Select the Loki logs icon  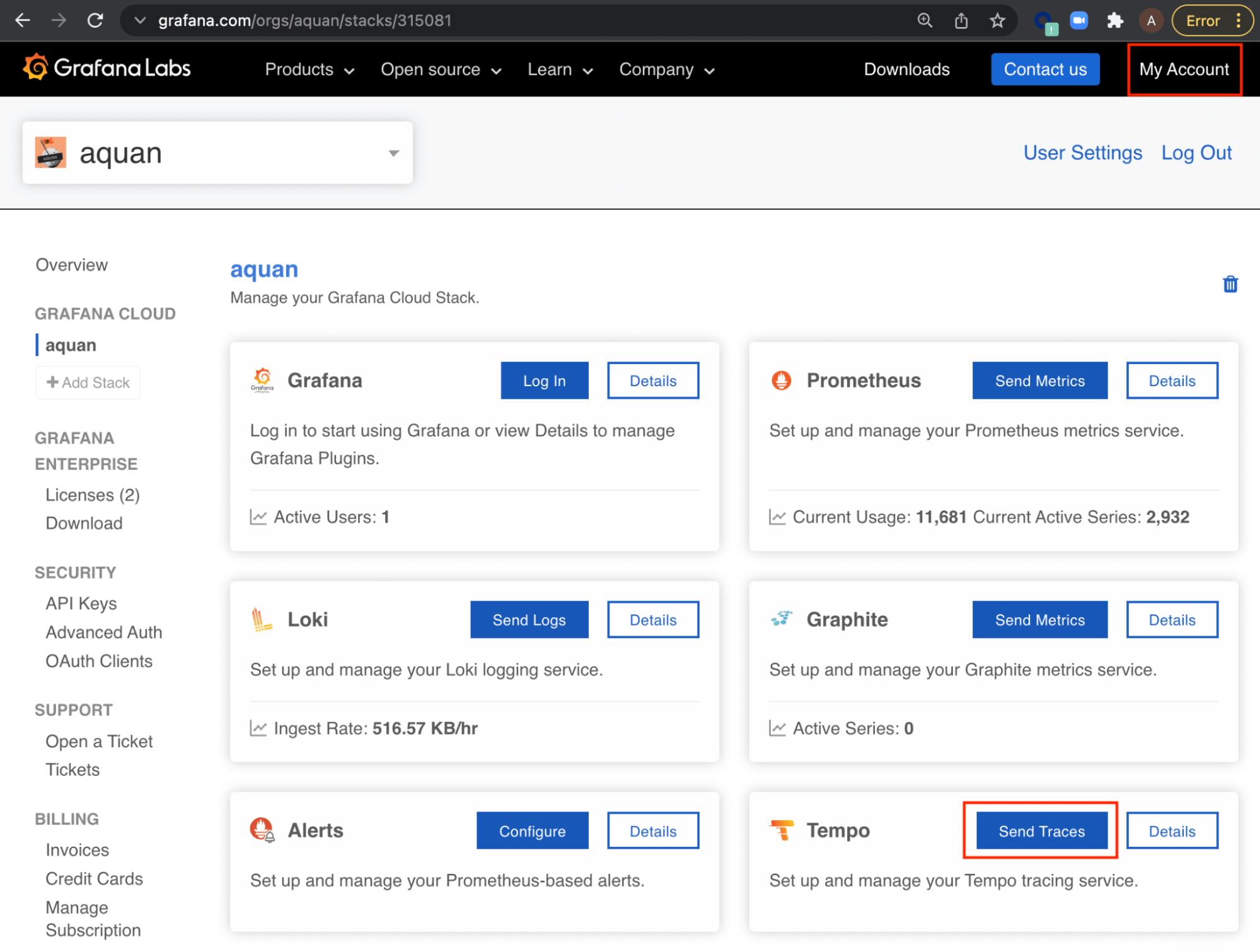click(x=262, y=619)
